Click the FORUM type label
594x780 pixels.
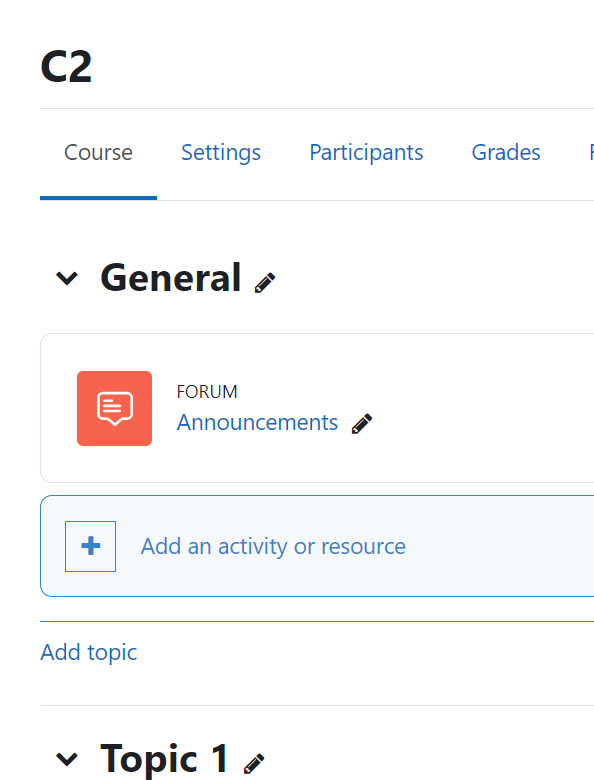(207, 392)
